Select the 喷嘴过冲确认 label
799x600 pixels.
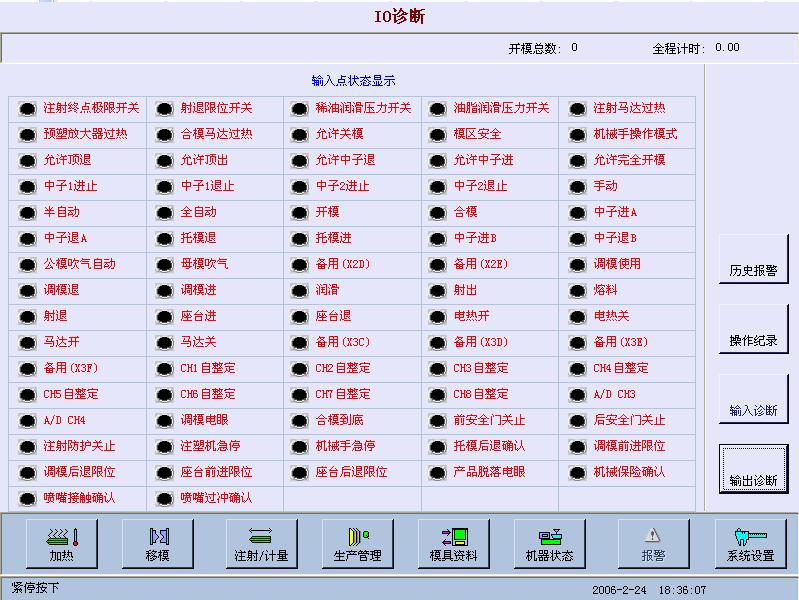pyautogui.click(x=217, y=498)
